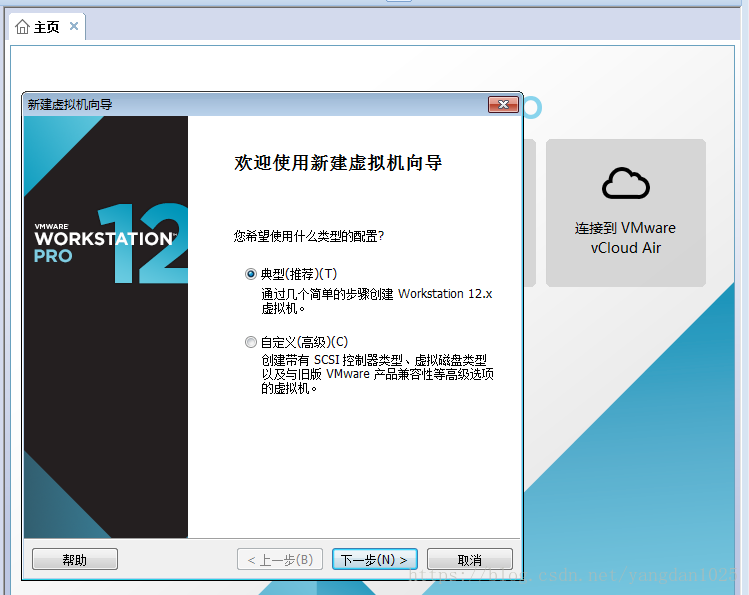749x595 pixels.
Task: Open the 连接到 VMware vCloud Air tile
Action: (626, 213)
